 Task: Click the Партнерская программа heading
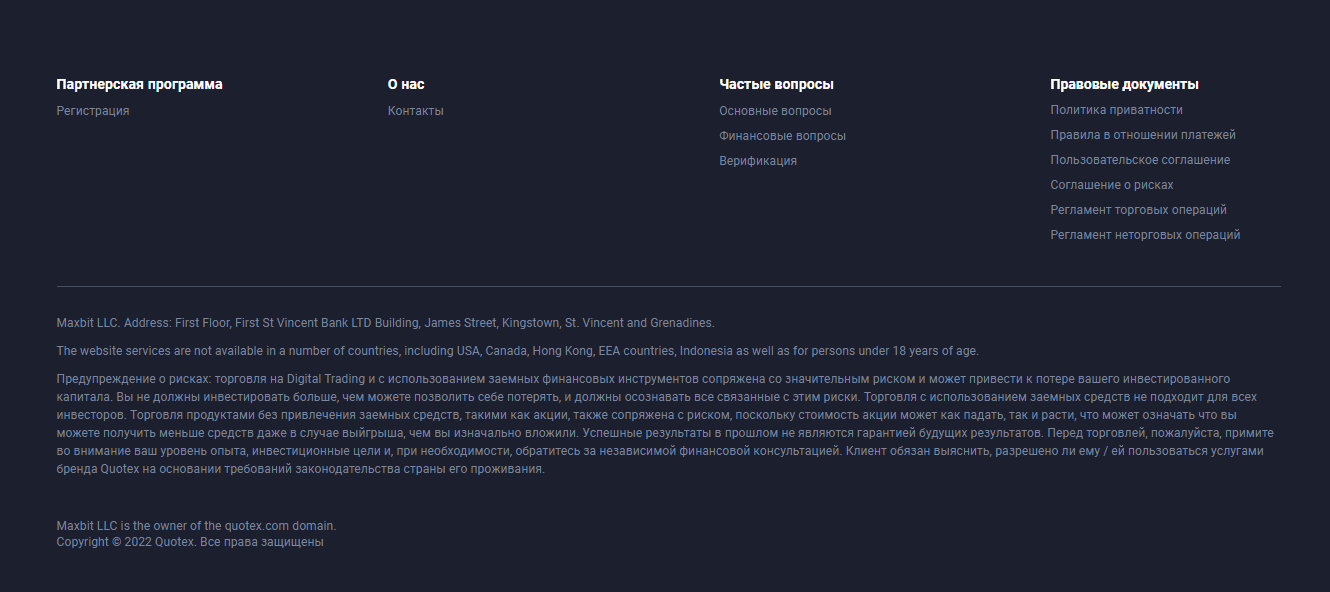pyautogui.click(x=139, y=84)
